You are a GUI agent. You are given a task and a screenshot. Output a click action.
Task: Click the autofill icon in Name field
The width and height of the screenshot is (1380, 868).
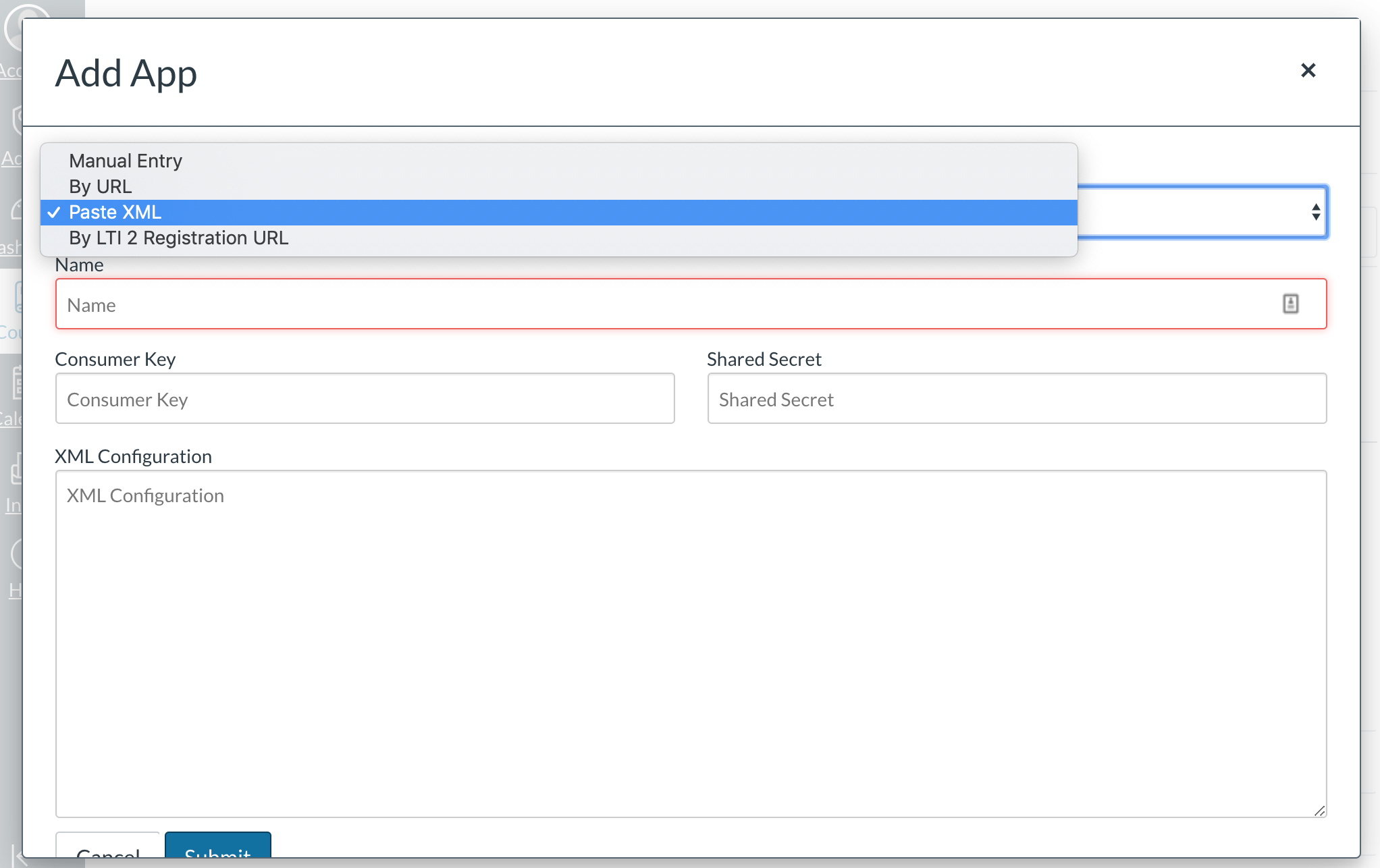pyautogui.click(x=1290, y=304)
